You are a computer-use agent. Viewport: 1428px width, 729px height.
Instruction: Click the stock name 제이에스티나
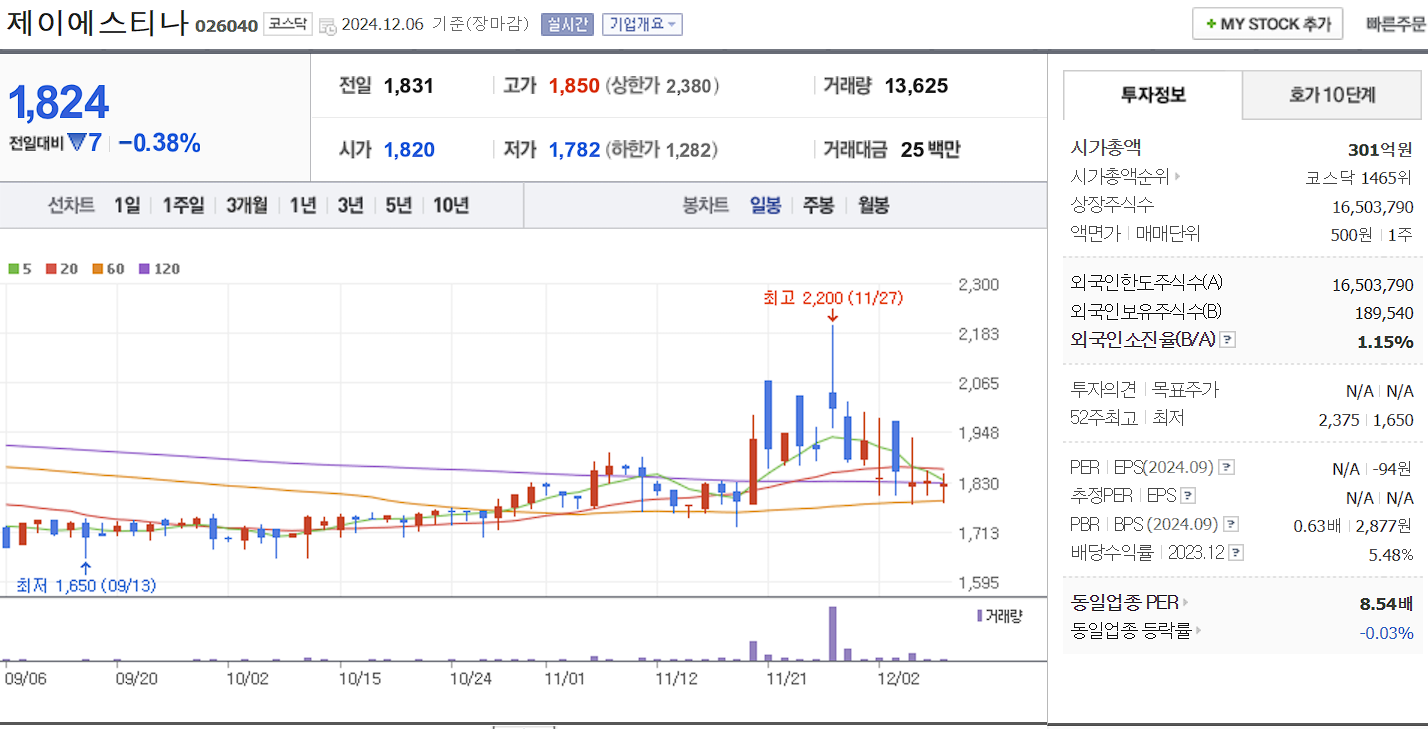[x=97, y=22]
